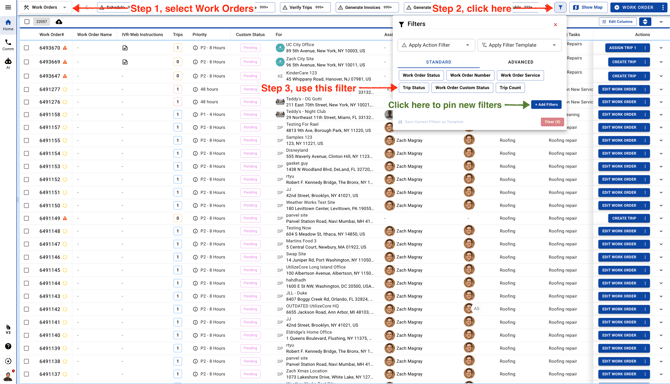Screen dimensions: 670x384
Task: Click UC City Office site avatar
Action: (x=280, y=48)
